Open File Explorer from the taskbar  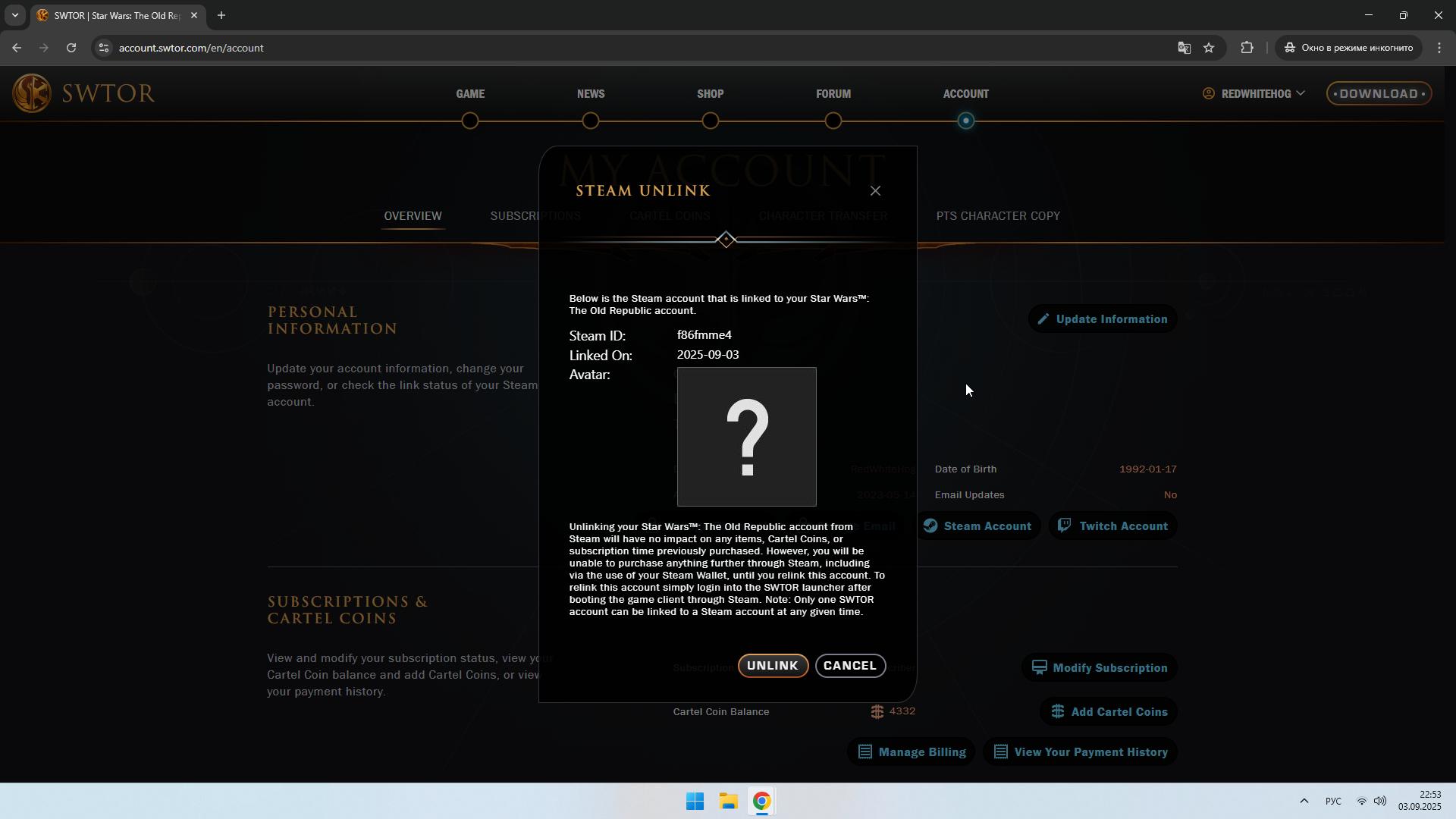point(729,802)
